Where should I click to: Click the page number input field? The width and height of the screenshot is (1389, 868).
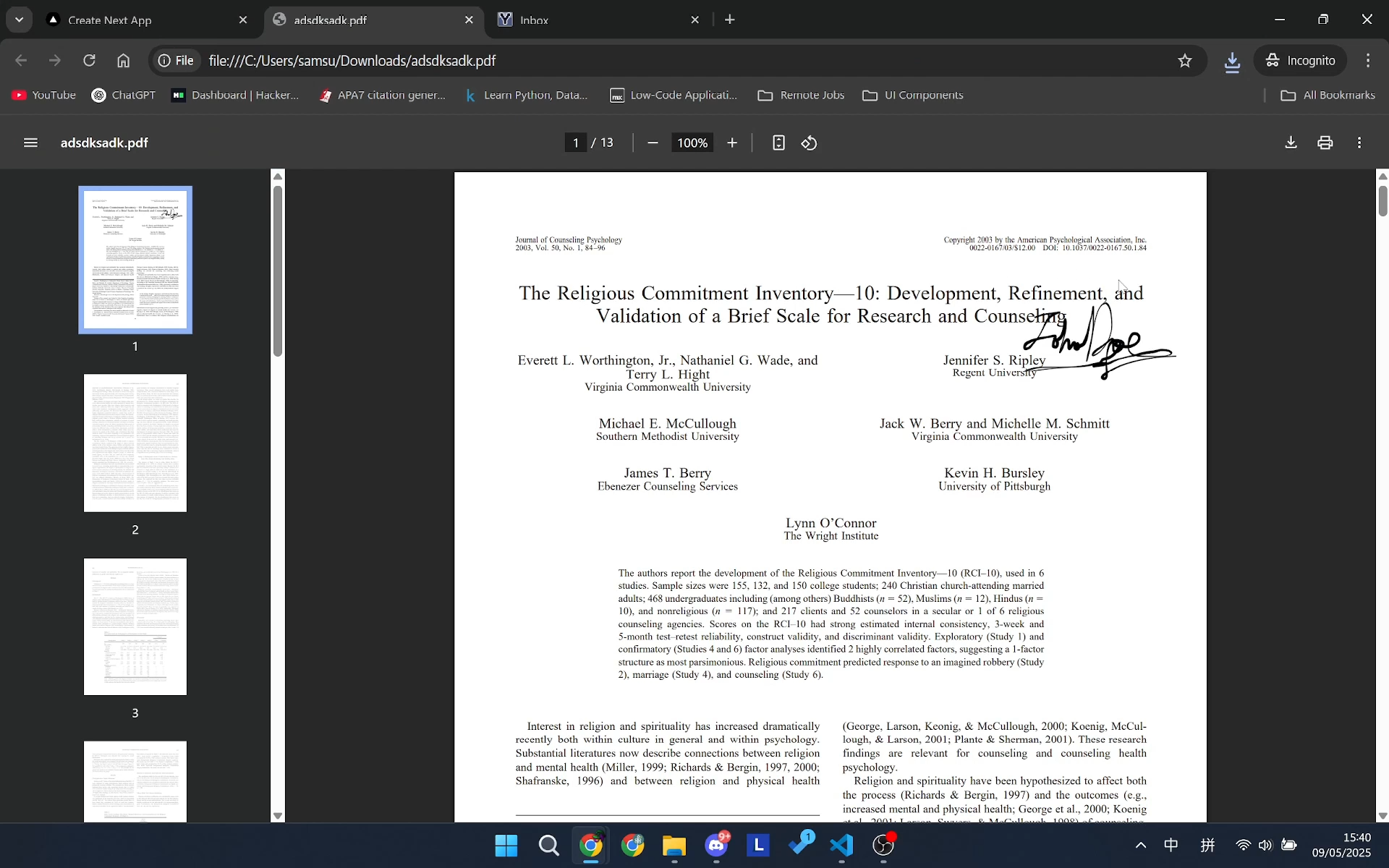tap(576, 143)
